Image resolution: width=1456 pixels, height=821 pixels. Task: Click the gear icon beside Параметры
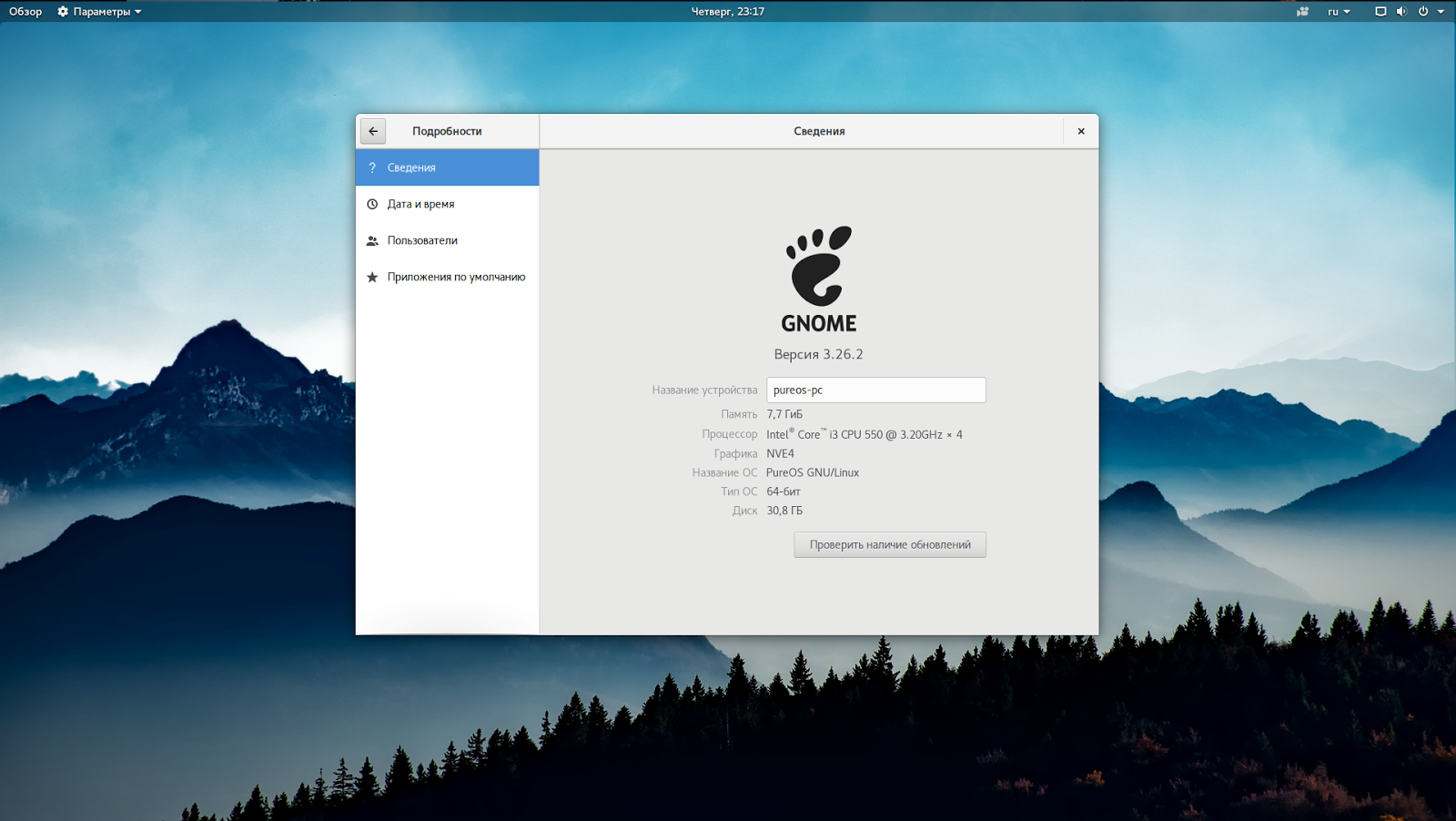[63, 12]
